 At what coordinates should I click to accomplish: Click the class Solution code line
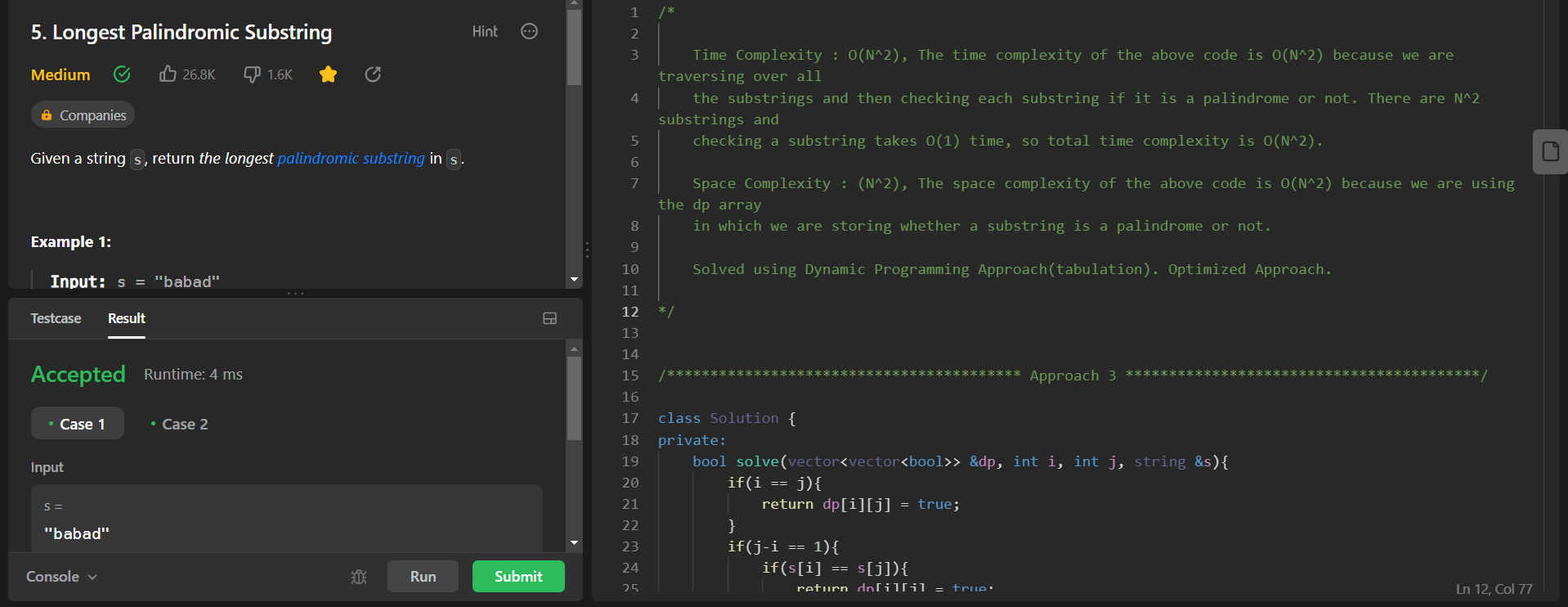727,418
